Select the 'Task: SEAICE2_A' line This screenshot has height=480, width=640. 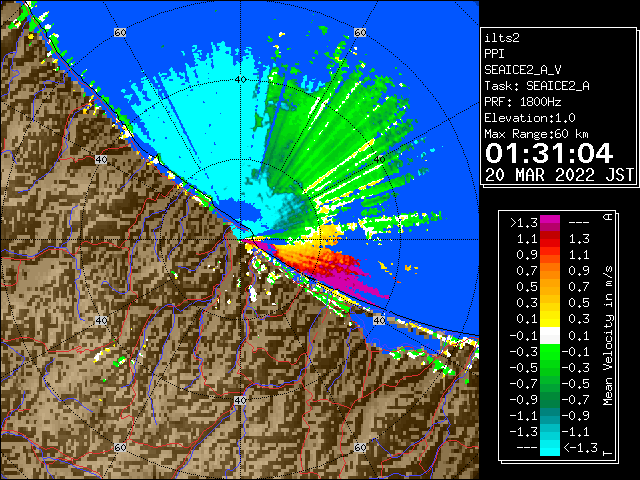click(537, 86)
